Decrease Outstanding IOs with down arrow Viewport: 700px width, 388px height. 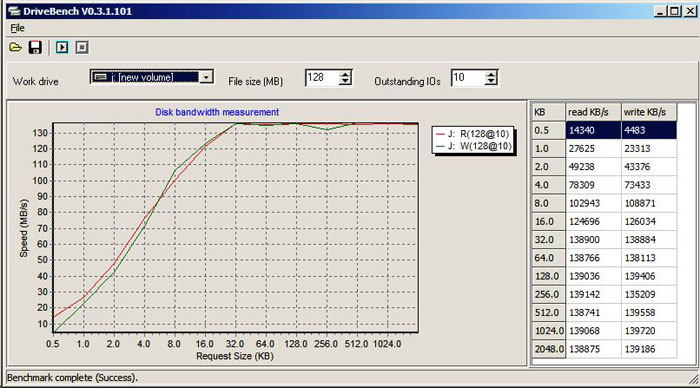[x=491, y=81]
